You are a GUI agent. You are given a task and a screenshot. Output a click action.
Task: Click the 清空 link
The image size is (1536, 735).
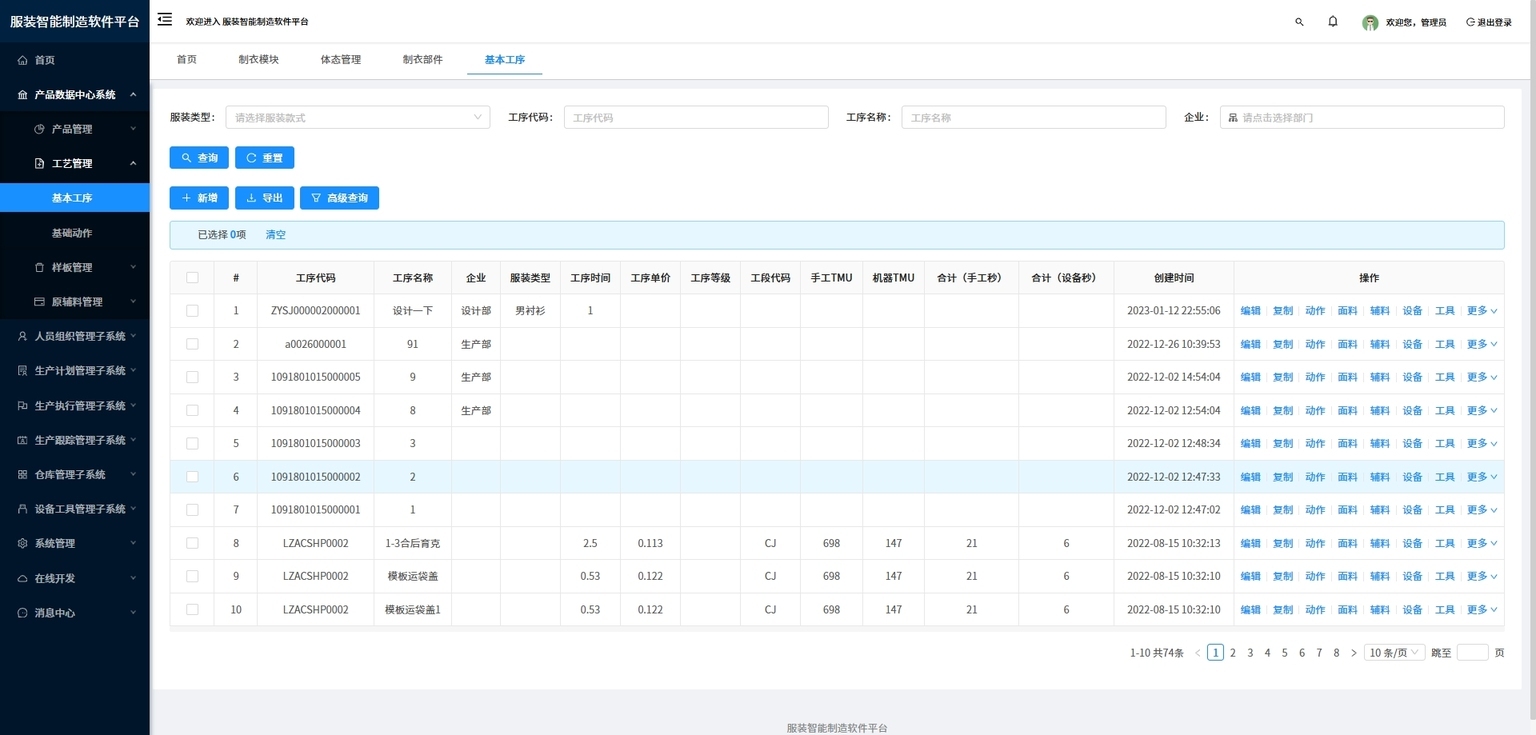point(276,235)
